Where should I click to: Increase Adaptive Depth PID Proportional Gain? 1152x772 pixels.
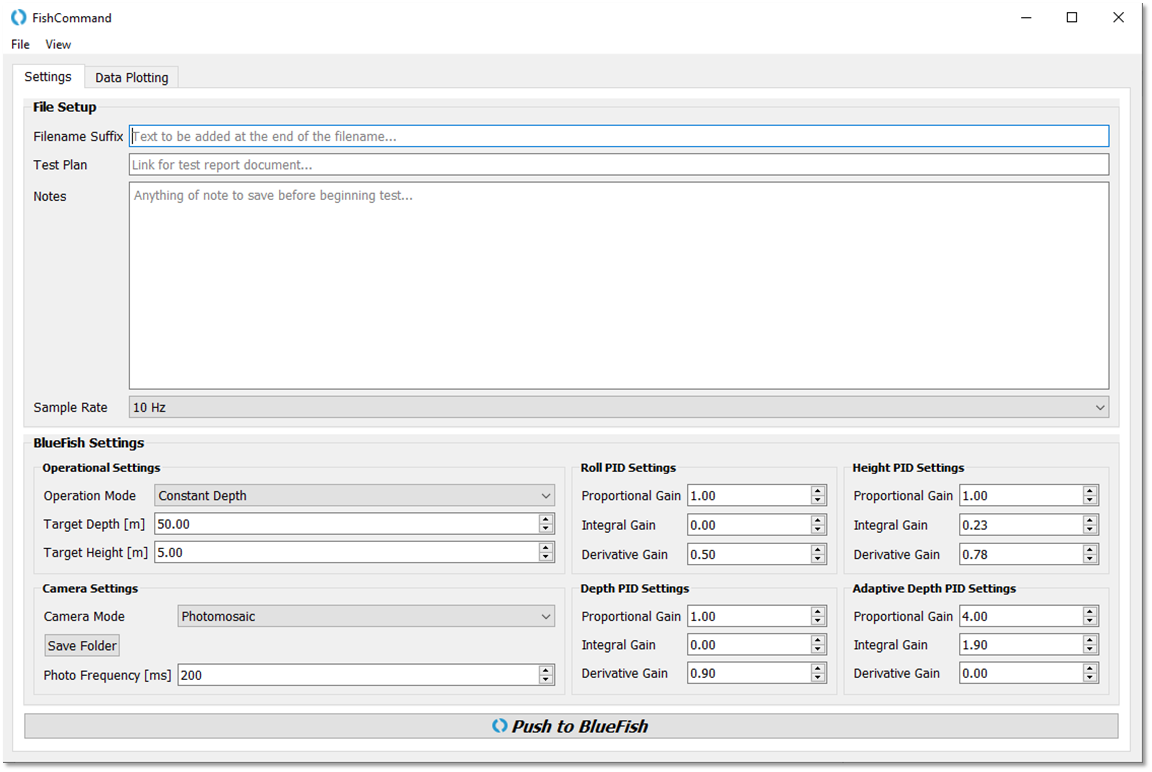click(1090, 612)
